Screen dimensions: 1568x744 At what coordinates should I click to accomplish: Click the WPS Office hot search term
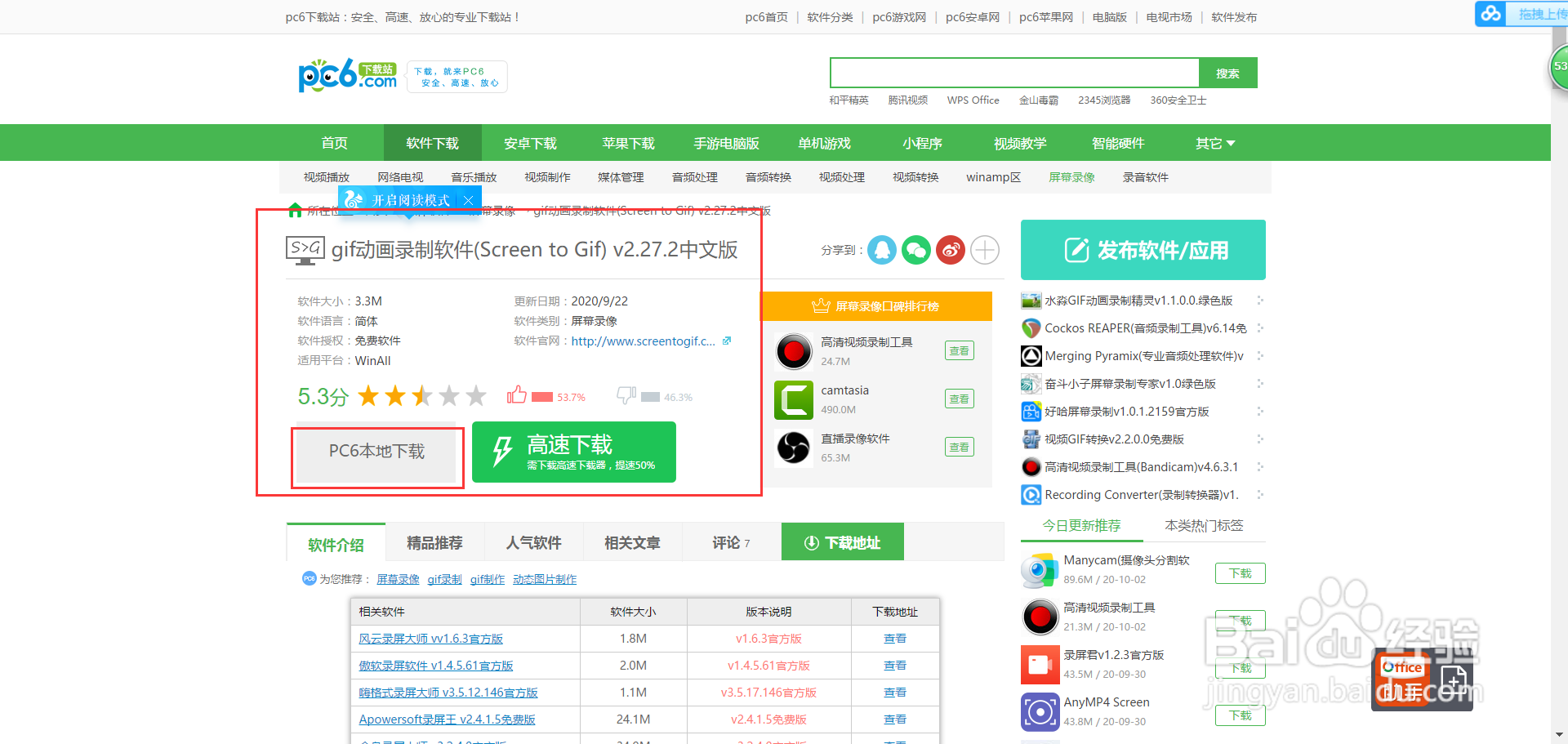(973, 100)
